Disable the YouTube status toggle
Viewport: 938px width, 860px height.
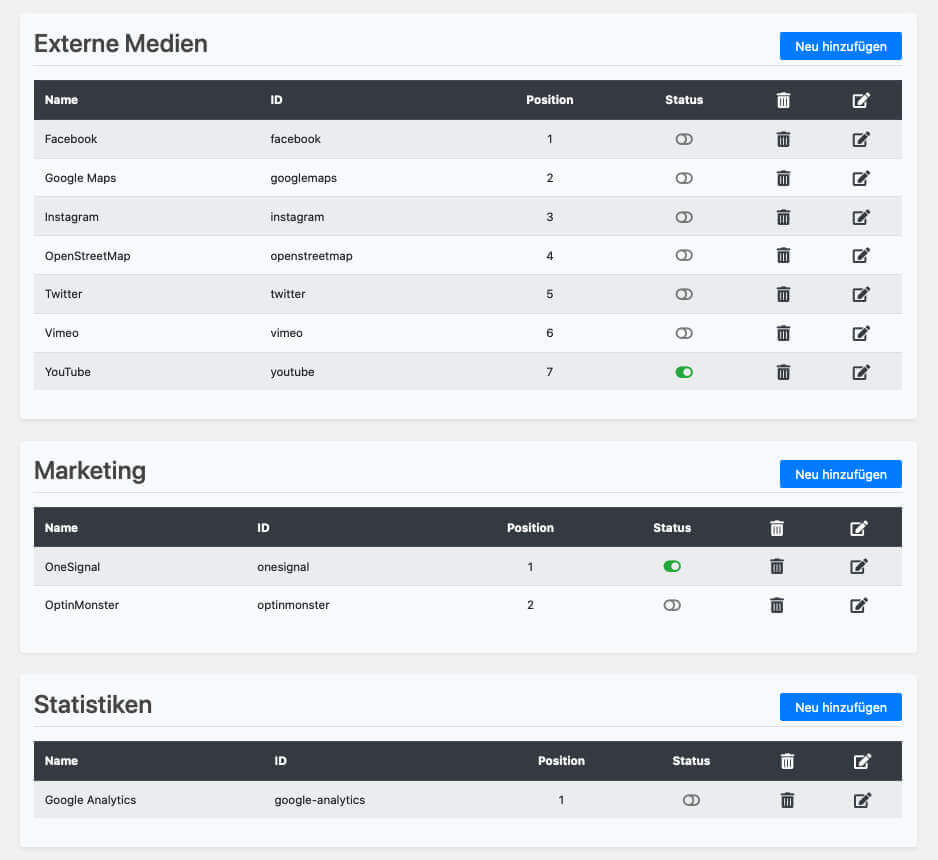tap(684, 373)
